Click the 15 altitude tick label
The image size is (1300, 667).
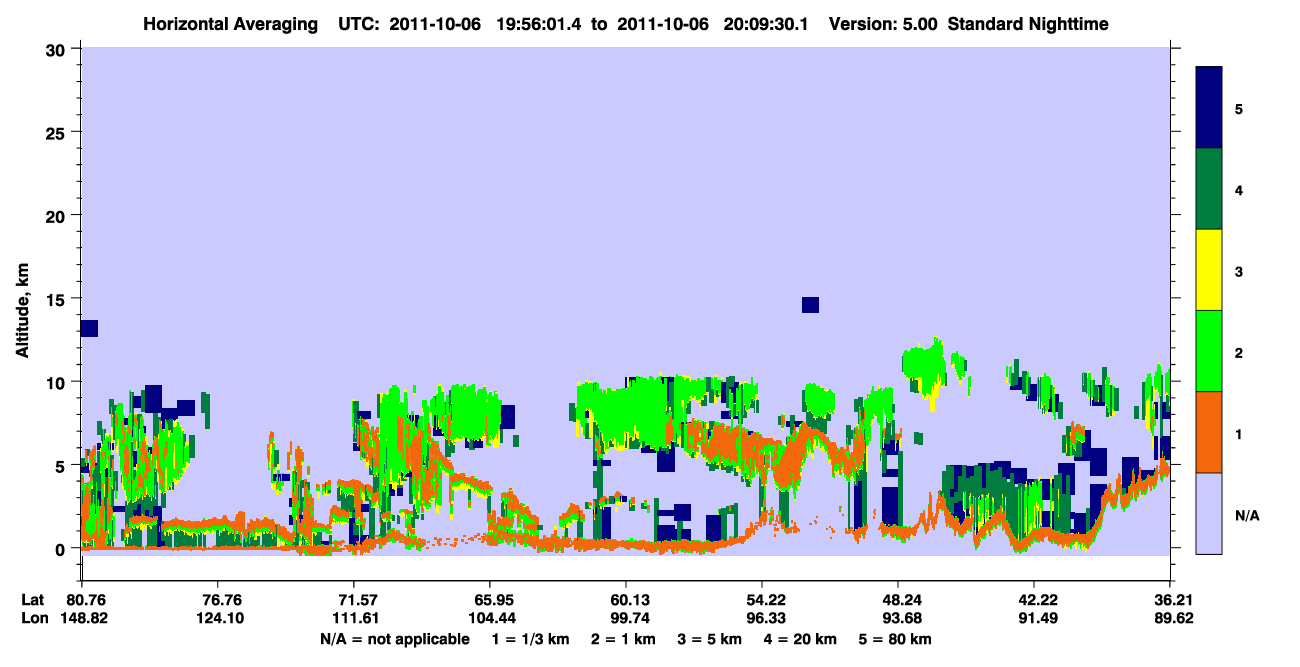point(58,298)
